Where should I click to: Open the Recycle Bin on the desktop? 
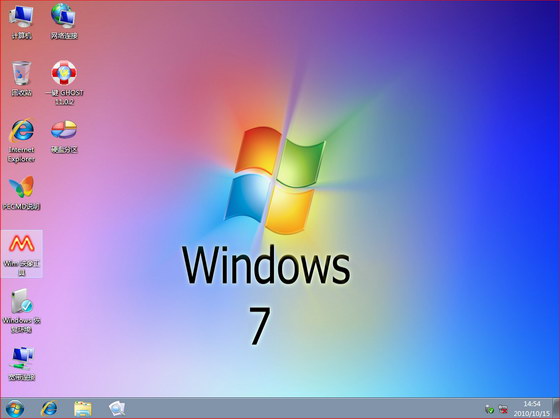tap(21, 79)
